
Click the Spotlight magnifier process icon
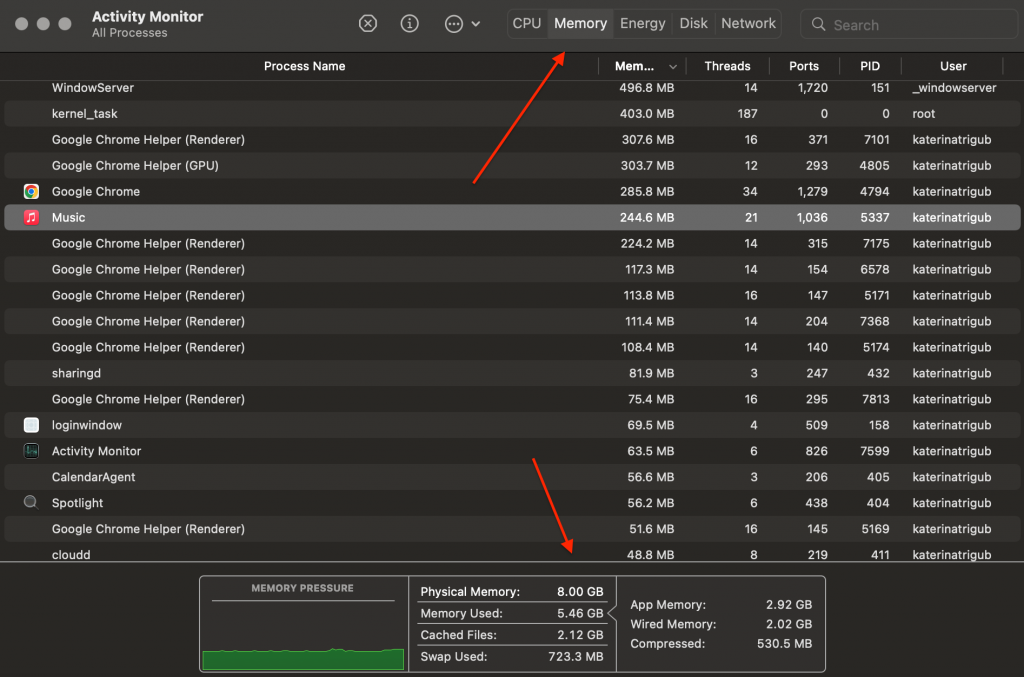(x=31, y=503)
